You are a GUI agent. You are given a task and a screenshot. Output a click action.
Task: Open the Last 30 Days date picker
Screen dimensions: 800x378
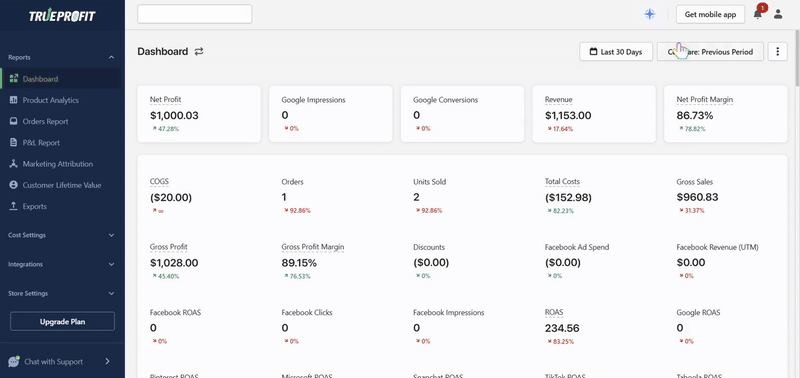point(616,52)
